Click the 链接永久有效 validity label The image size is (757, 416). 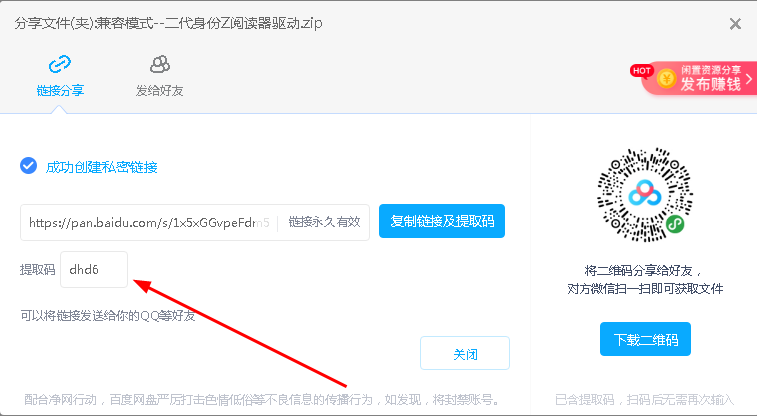point(324,222)
